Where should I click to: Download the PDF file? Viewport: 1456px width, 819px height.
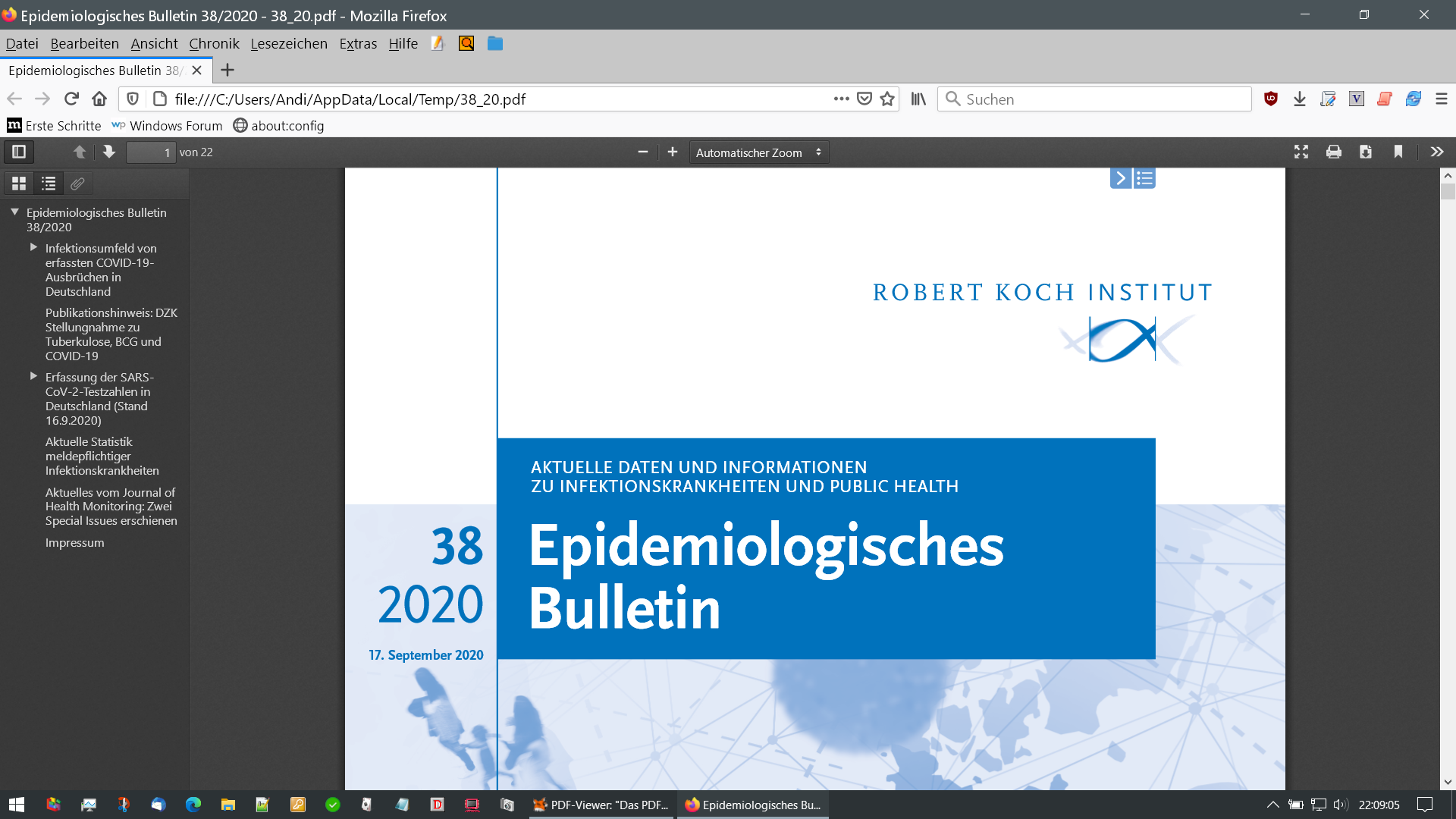pos(1366,152)
